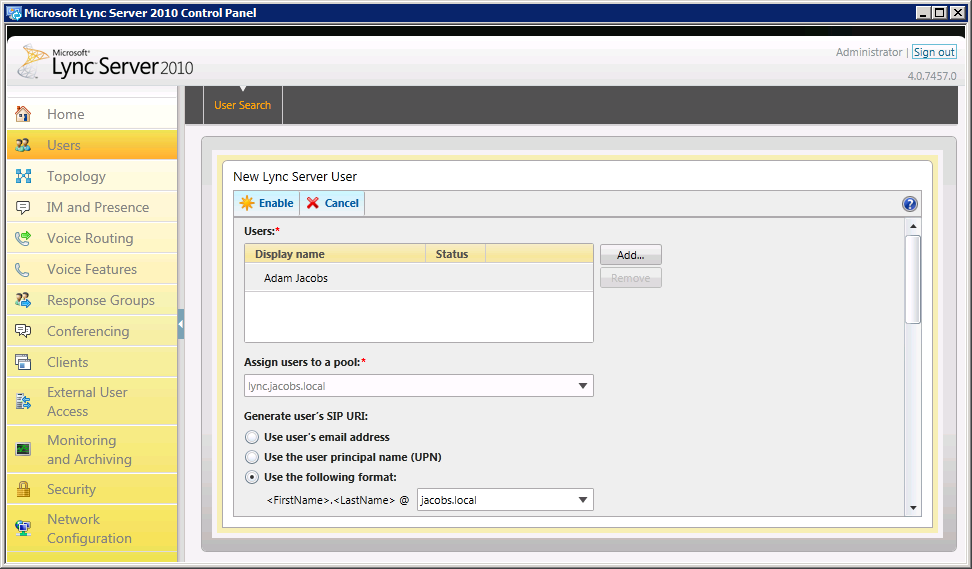Open the jacobs.local domain dropdown

505,500
